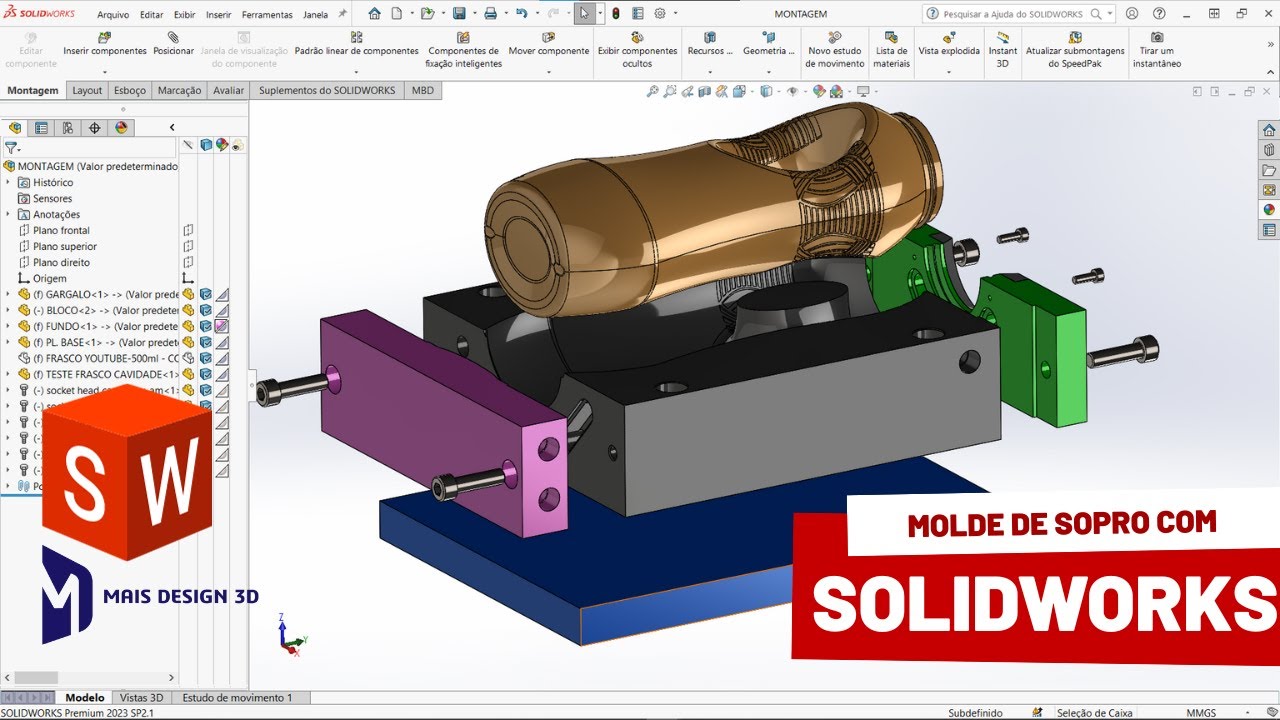Click the Section view icon in the view toolbar

pos(705,91)
